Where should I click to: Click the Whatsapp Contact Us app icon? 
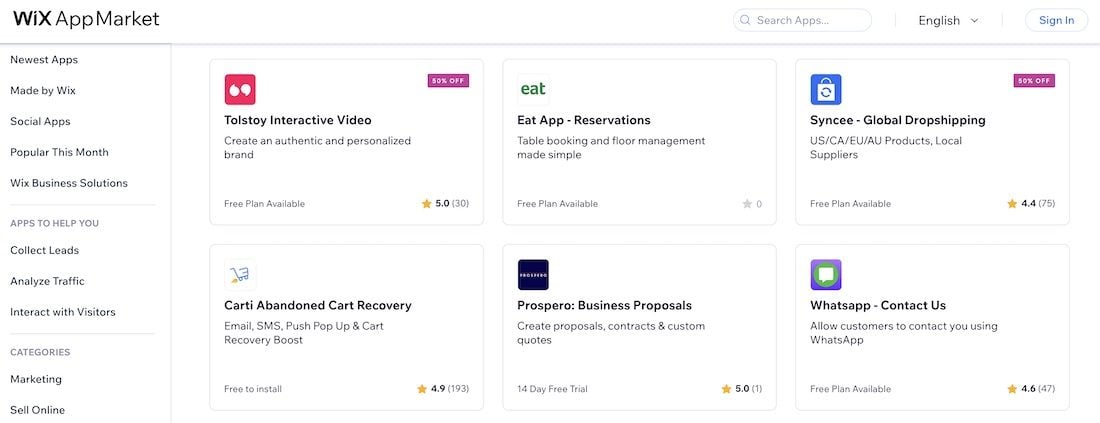point(826,275)
